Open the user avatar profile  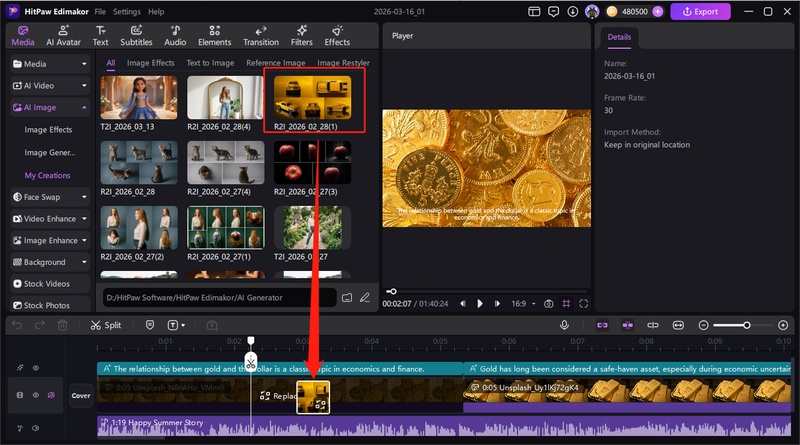(592, 11)
